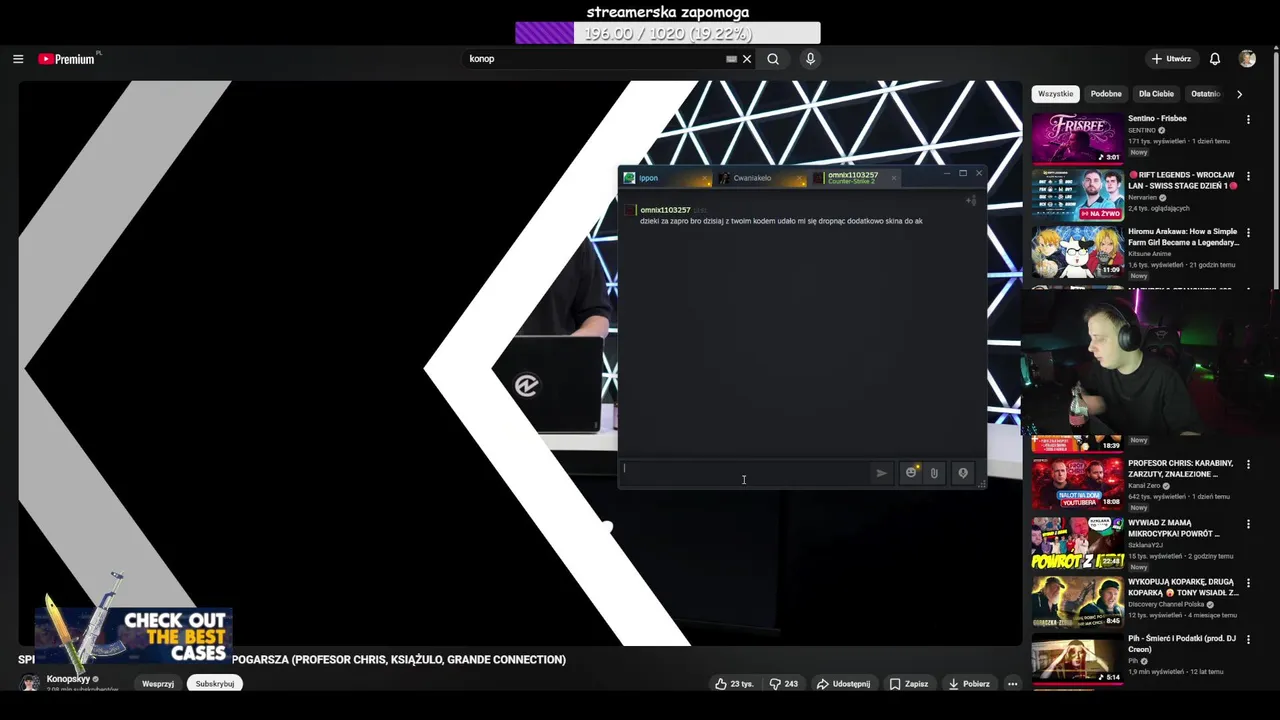Open the Frisbee video thumbnail
Screen dimensions: 1280x720
pos(1077,138)
